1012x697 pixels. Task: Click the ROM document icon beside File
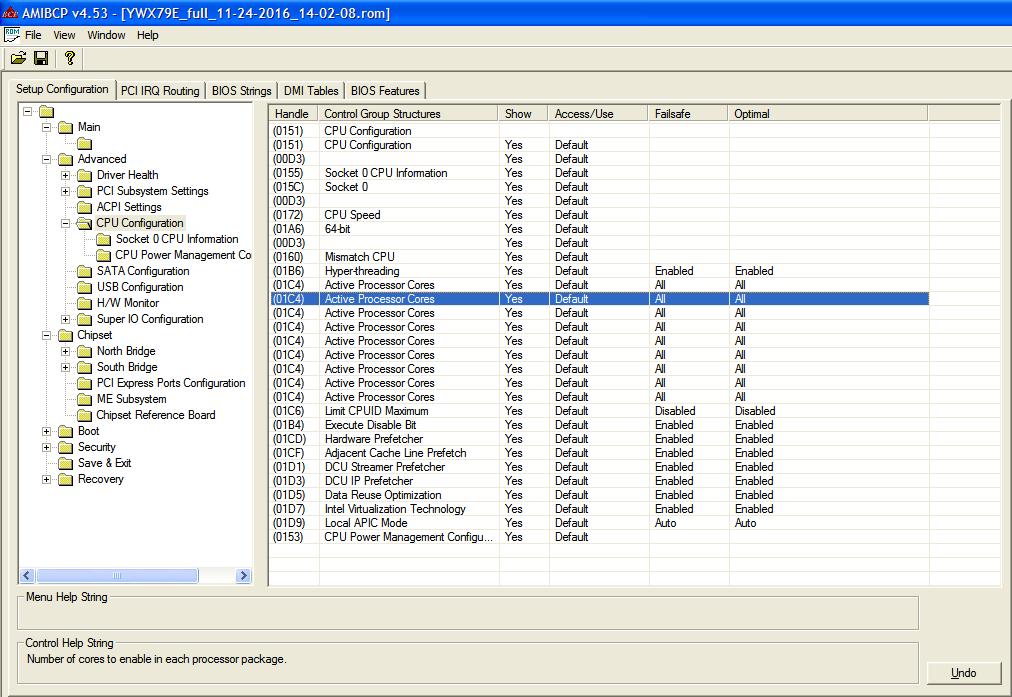point(12,35)
